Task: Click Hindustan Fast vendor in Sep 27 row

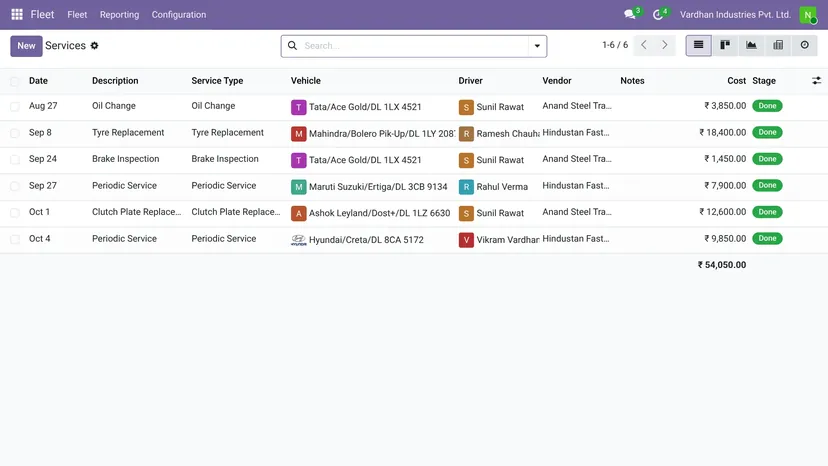Action: [576, 185]
